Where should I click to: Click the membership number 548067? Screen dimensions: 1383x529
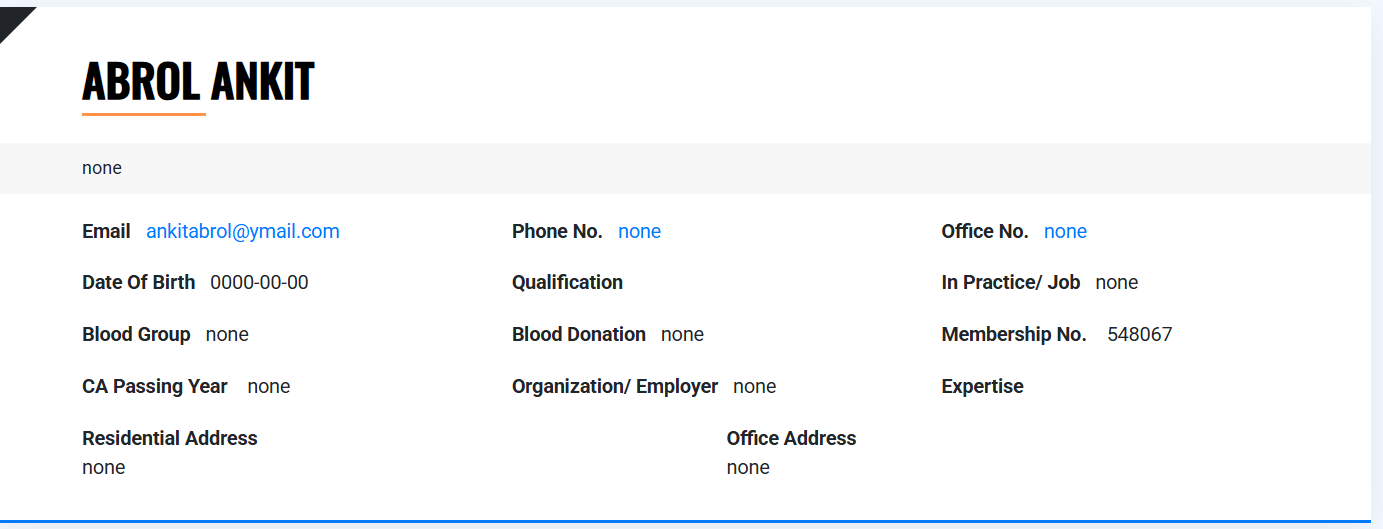(x=1139, y=335)
